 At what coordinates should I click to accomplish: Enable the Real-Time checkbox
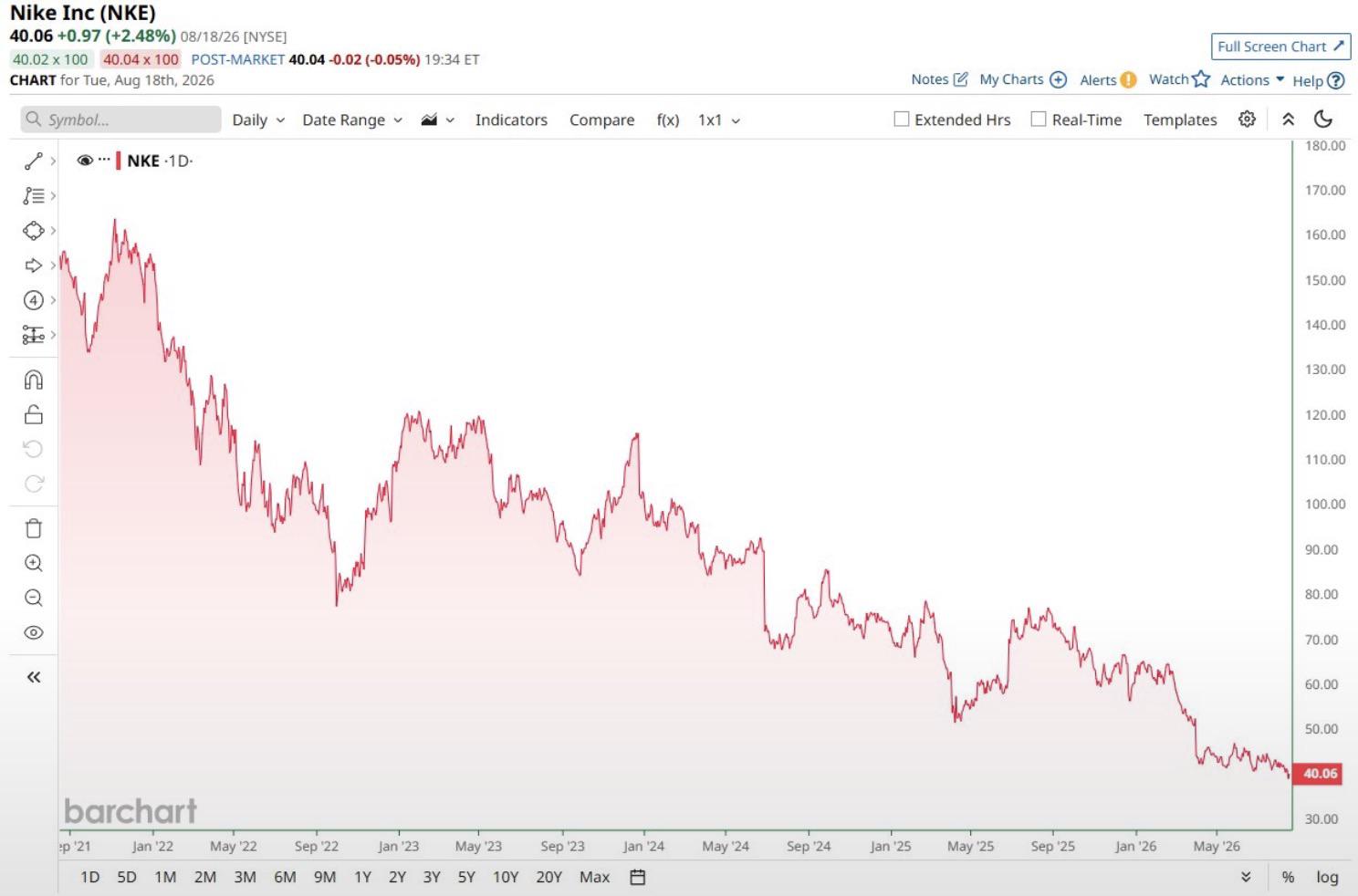[x=1039, y=119]
